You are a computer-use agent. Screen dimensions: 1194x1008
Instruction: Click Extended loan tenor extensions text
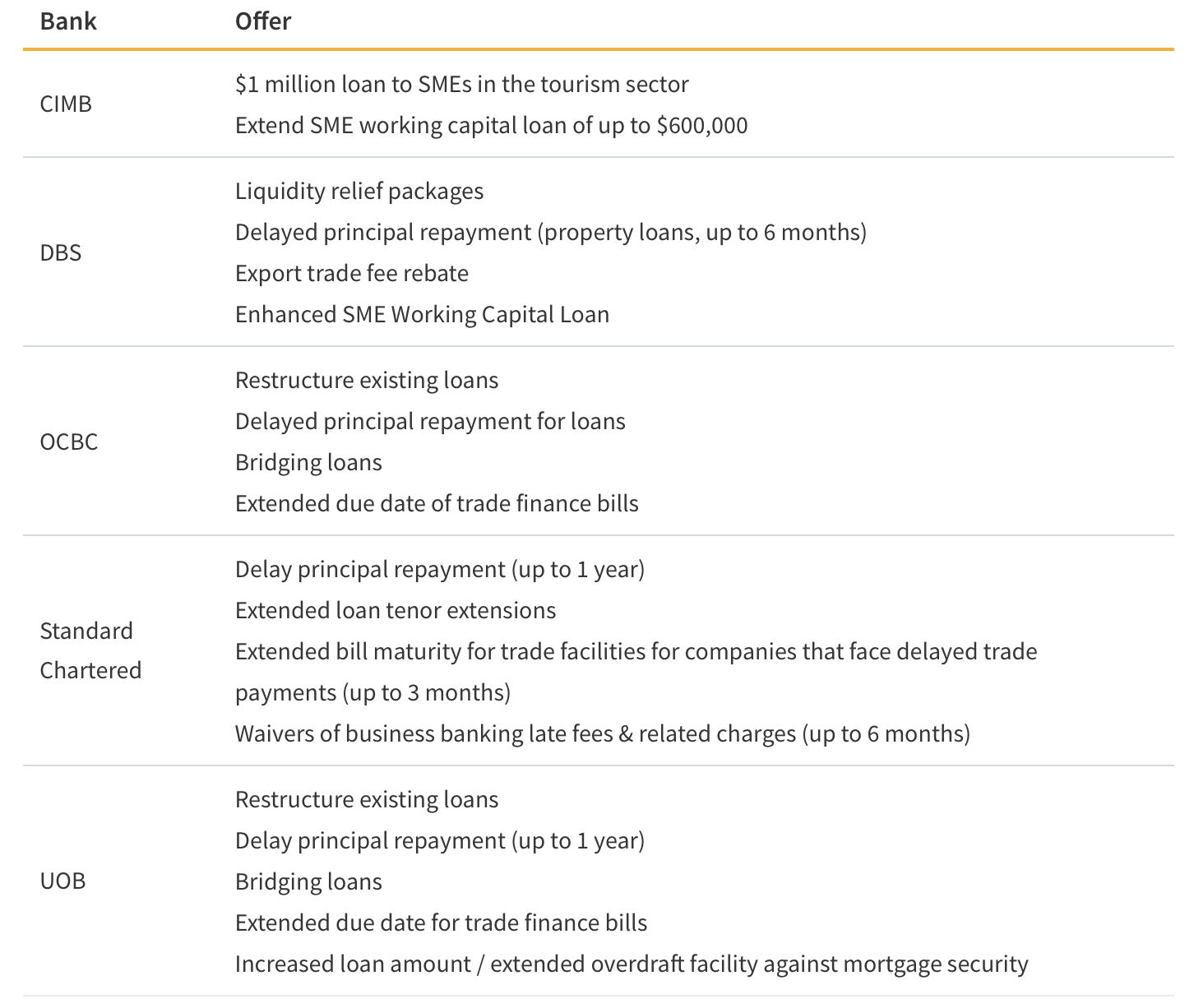396,610
